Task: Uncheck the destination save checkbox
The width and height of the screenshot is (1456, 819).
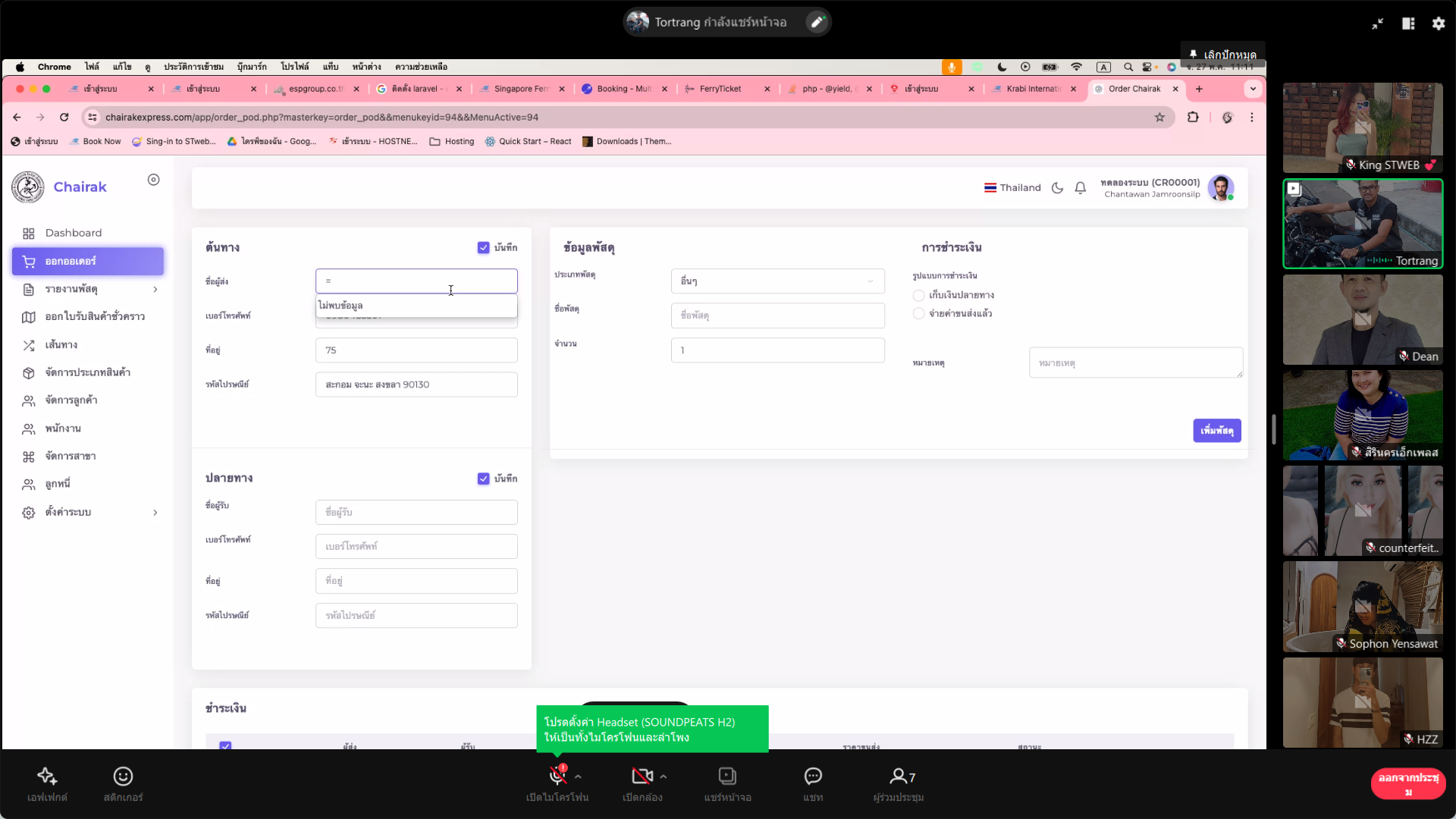Action: 483,479
